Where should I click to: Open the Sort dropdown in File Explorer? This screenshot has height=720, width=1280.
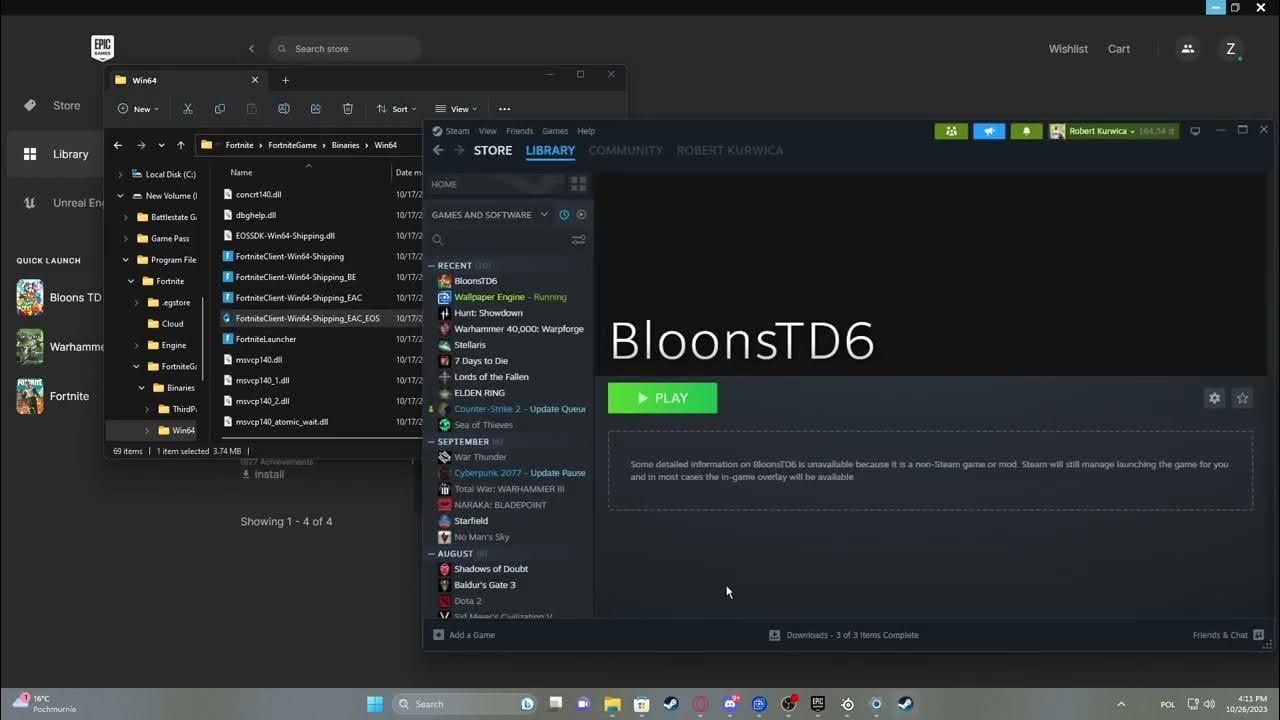tap(398, 109)
